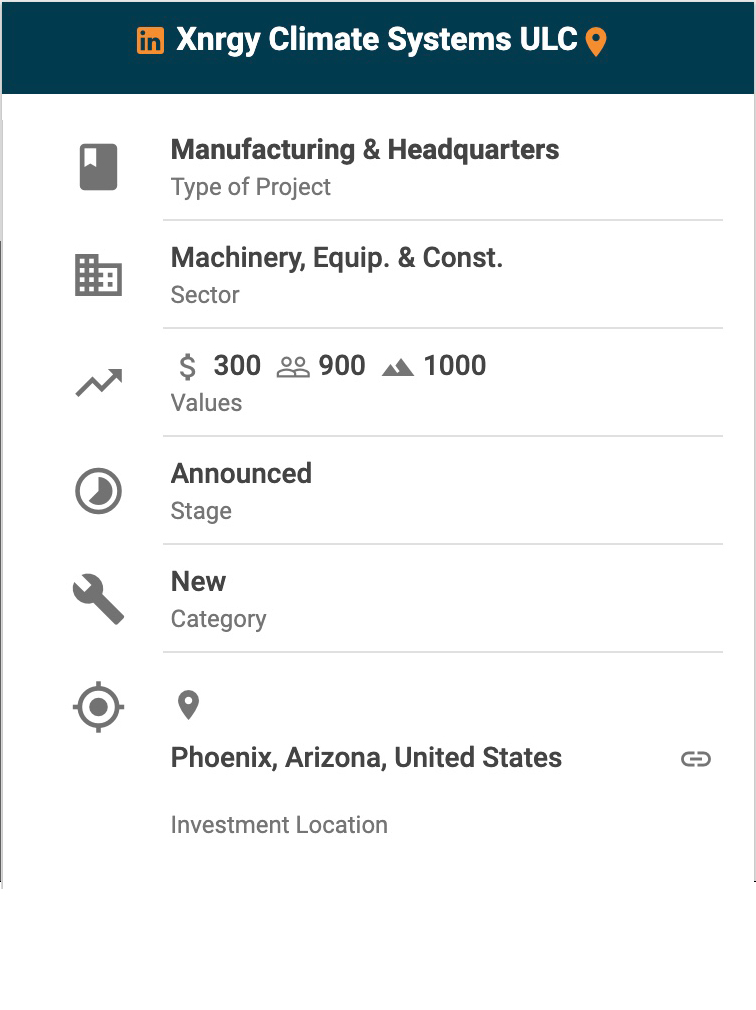
Task: Click the Announced stage row
Action: pyautogui.click(x=241, y=474)
